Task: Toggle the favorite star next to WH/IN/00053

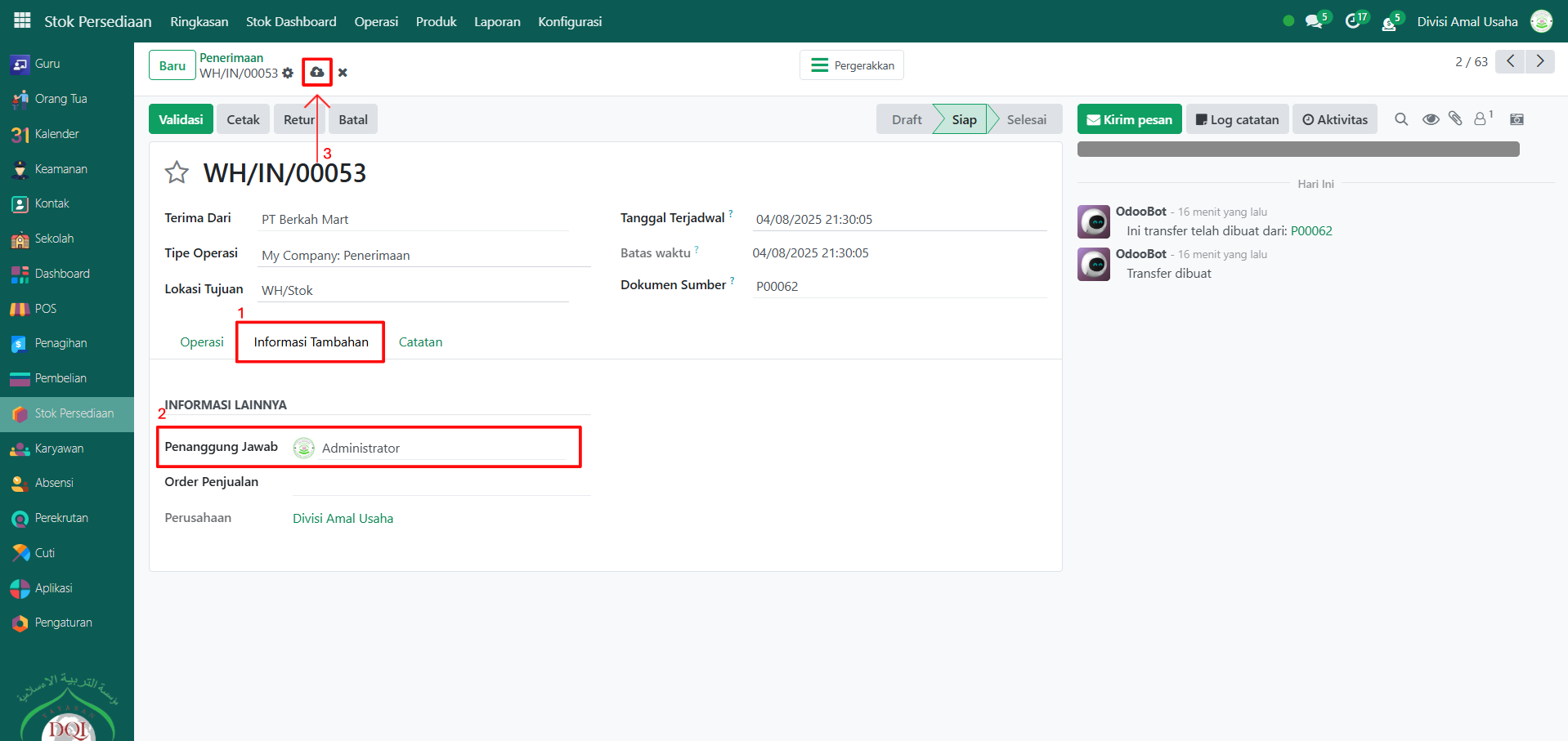Action: click(x=177, y=172)
